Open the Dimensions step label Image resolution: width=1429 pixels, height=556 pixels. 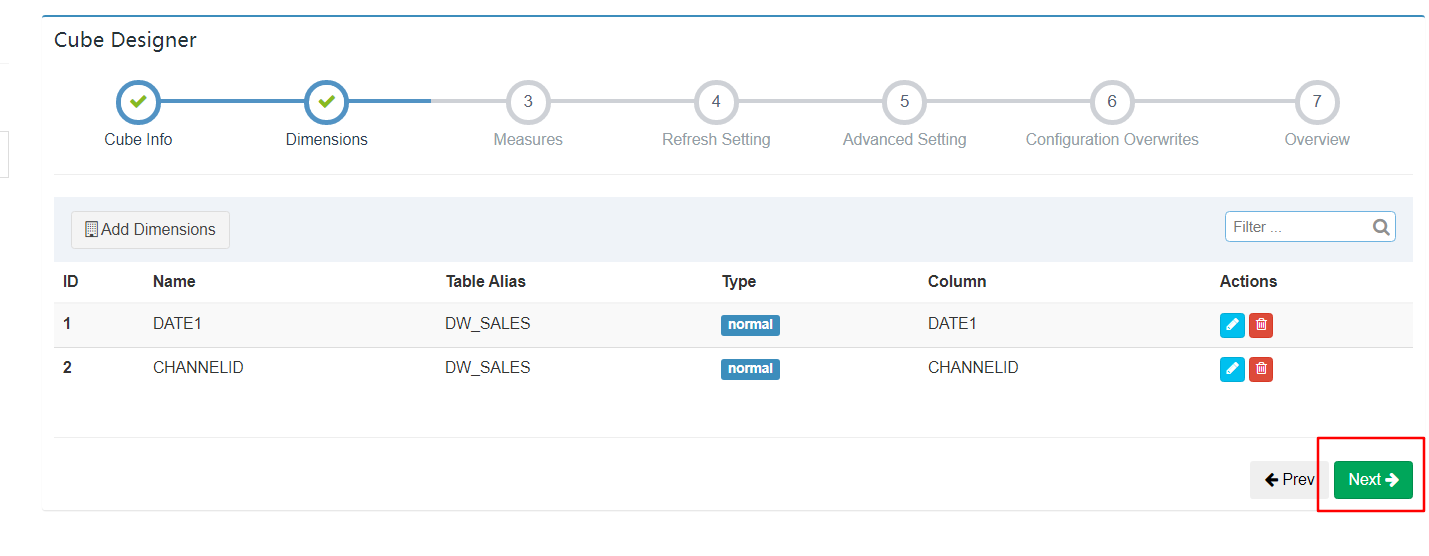(x=326, y=140)
